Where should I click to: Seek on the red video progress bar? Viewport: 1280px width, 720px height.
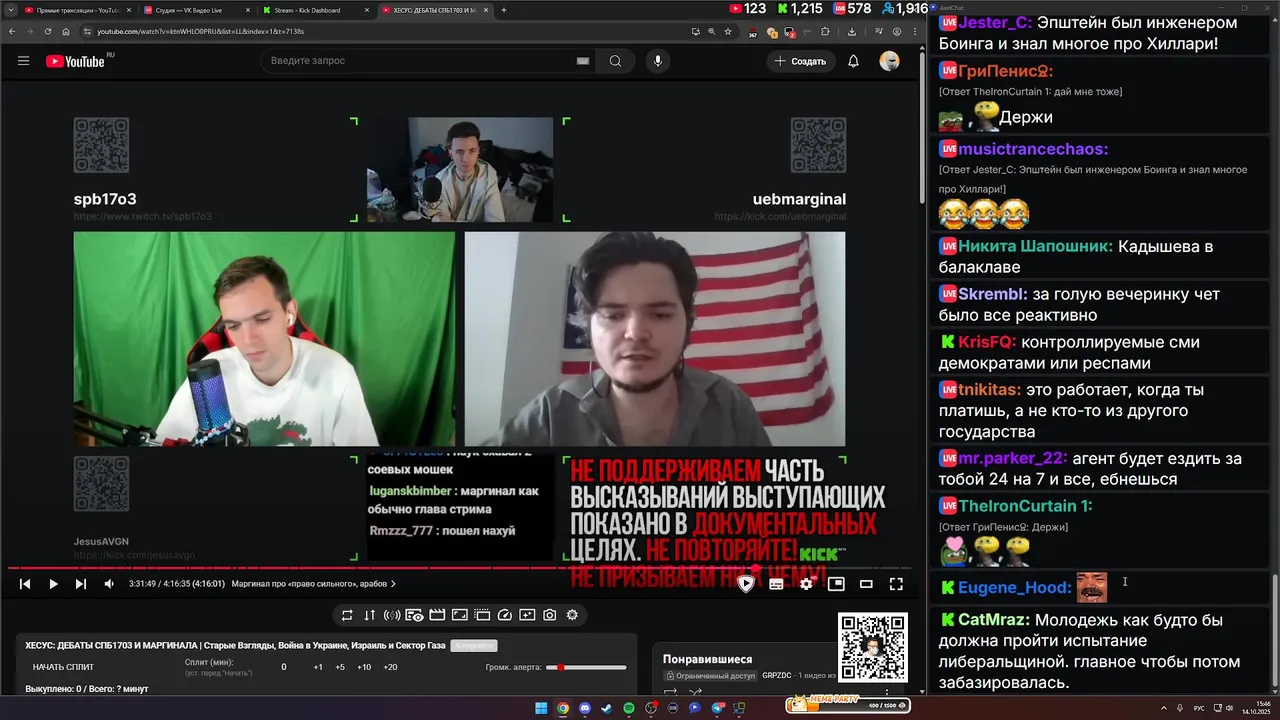(x=460, y=569)
